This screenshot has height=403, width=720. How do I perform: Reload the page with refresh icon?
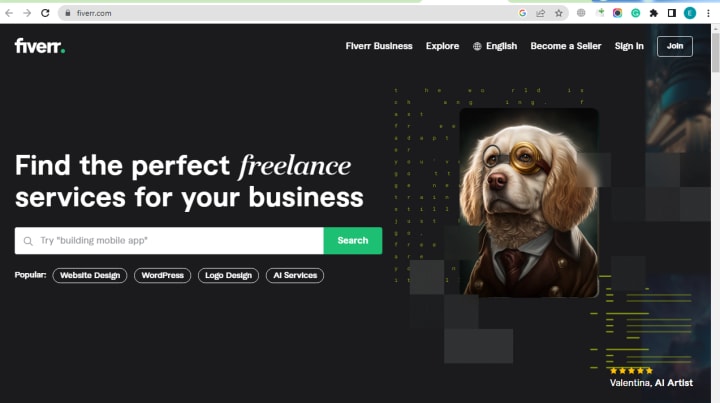(45, 13)
